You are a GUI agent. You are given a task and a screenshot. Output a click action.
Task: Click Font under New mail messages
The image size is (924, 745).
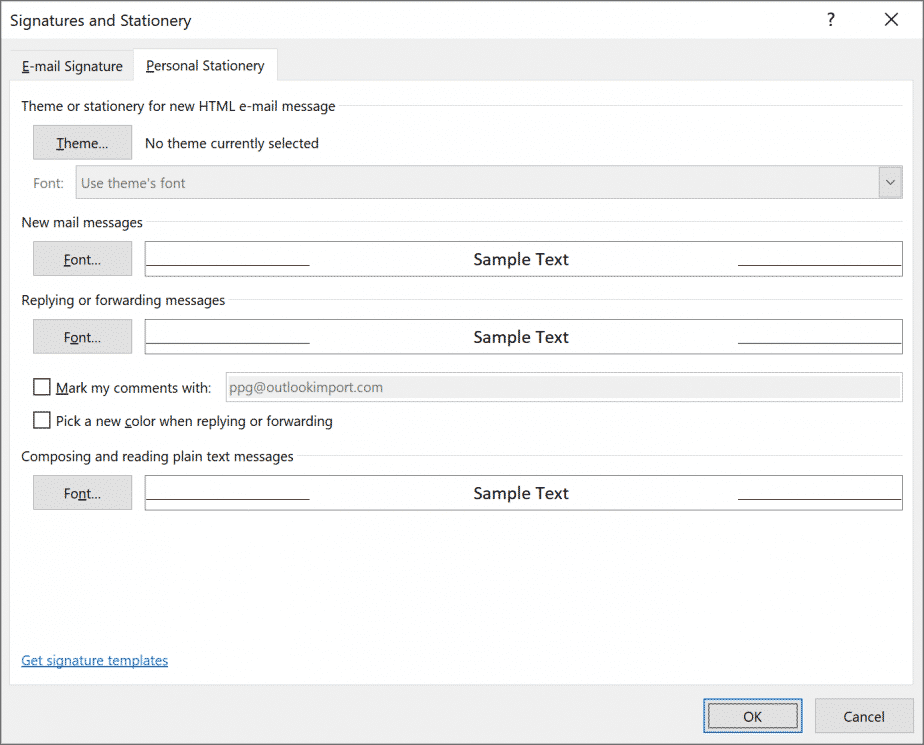click(82, 258)
